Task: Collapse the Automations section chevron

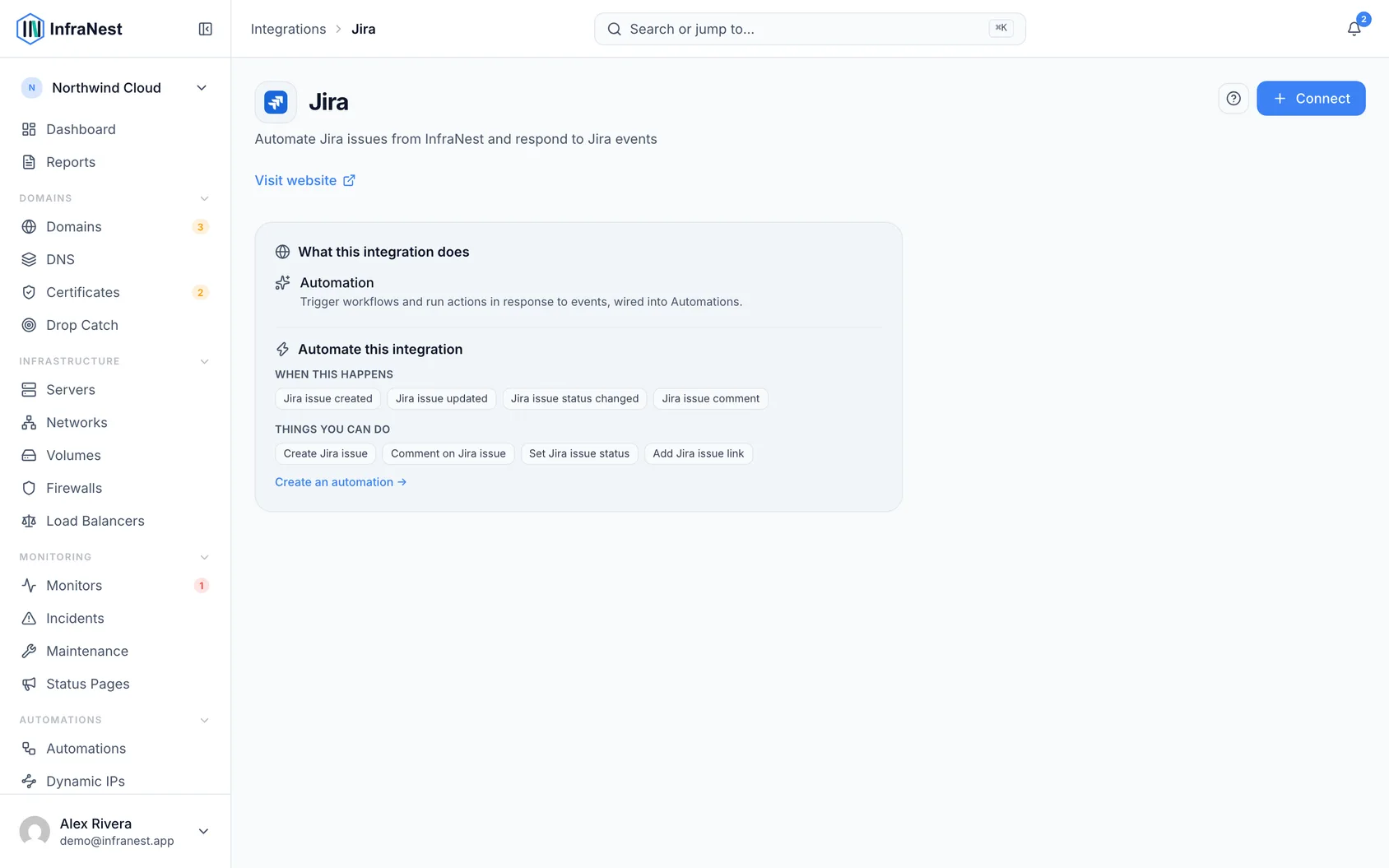Action: pyautogui.click(x=204, y=720)
